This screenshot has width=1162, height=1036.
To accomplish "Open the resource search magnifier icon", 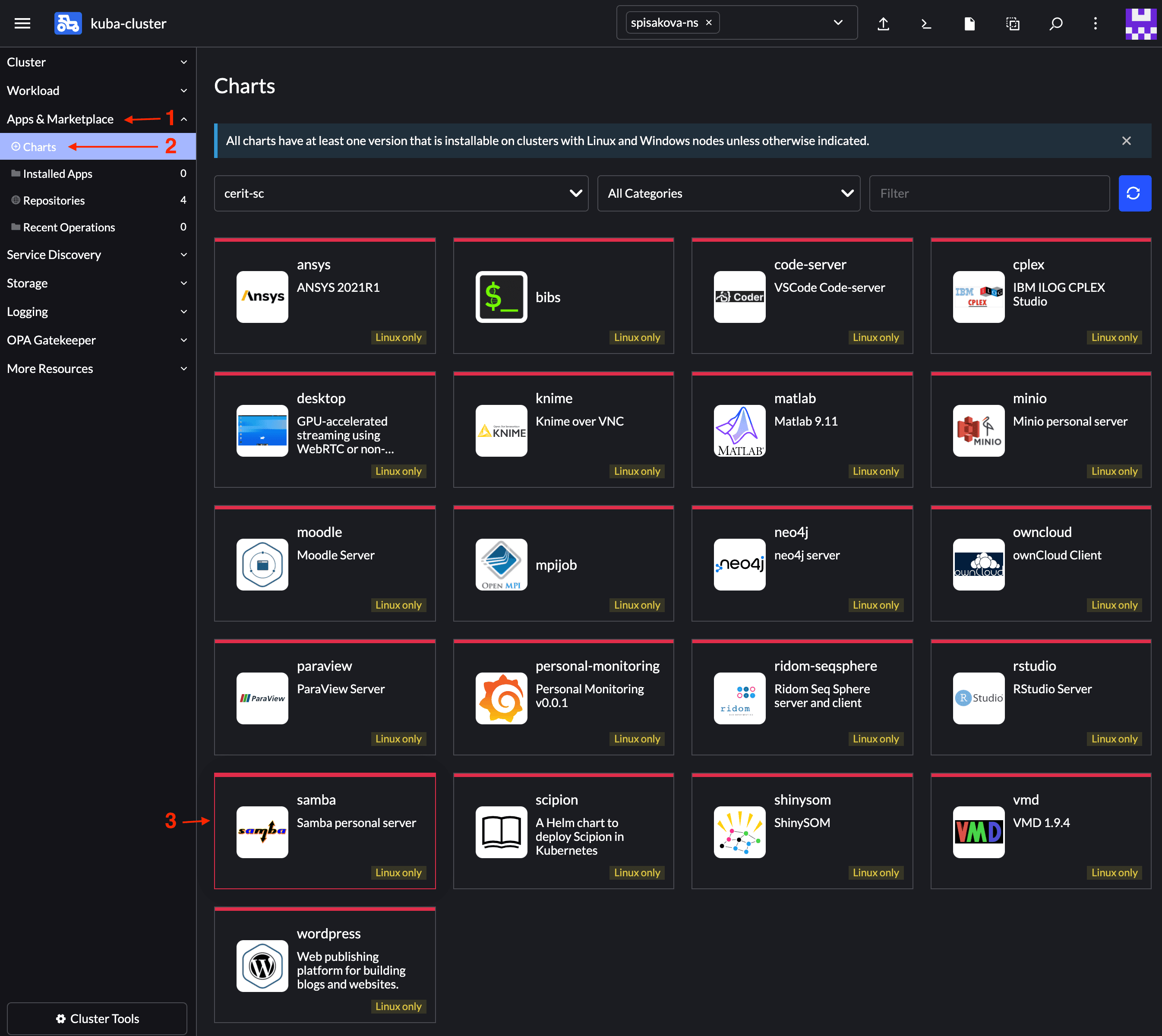I will pyautogui.click(x=1055, y=23).
